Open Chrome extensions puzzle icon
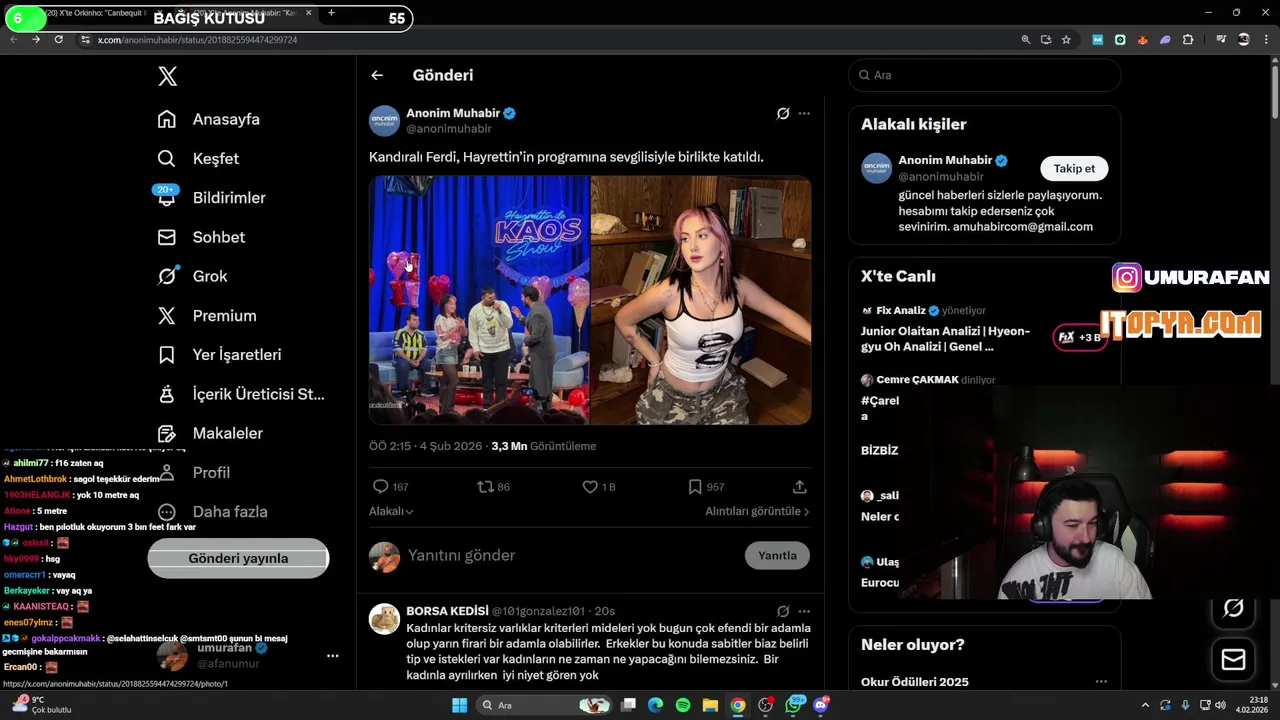1280x720 pixels. pos(1188,40)
